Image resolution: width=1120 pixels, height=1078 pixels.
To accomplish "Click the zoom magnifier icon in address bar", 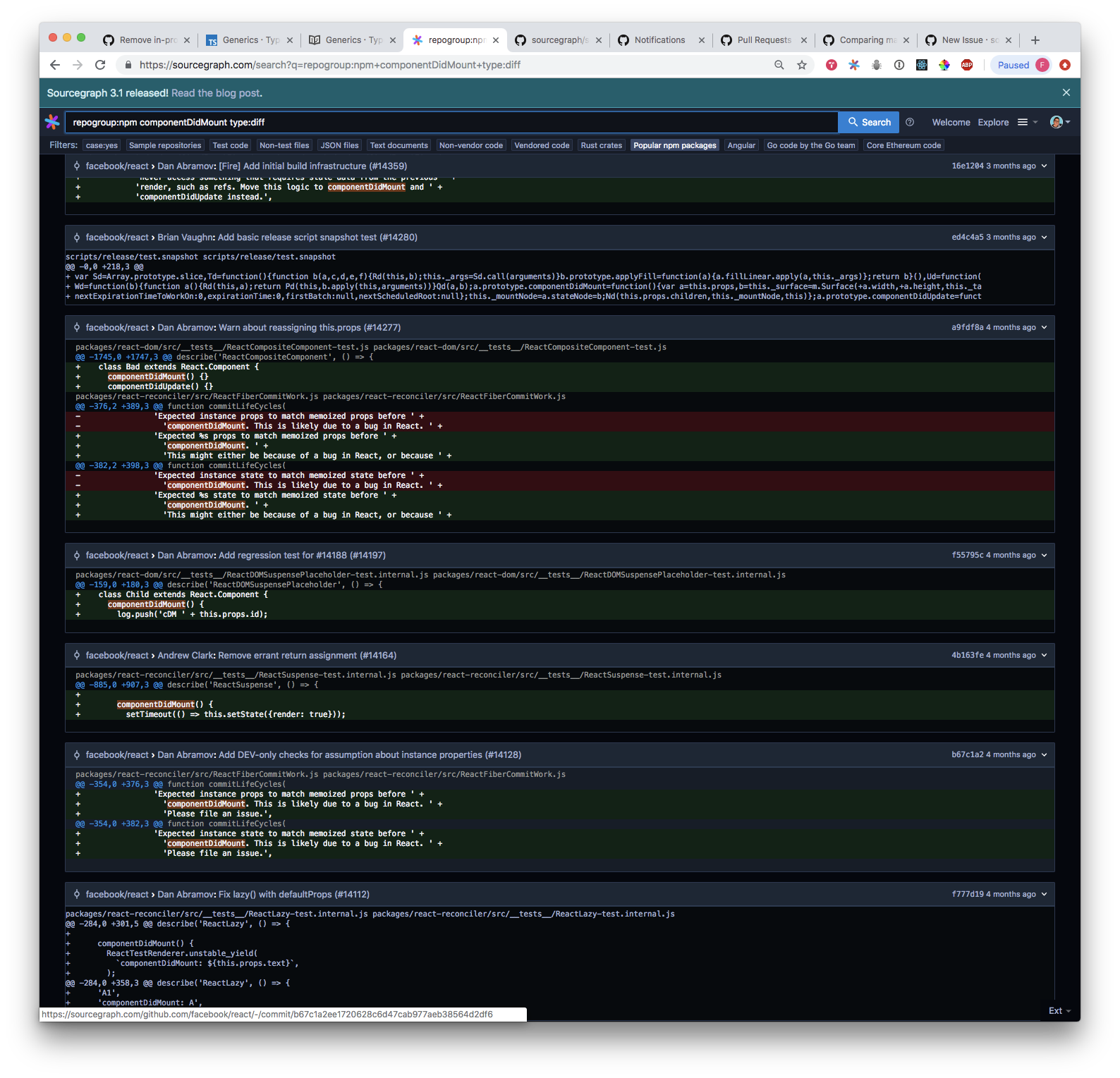I will coord(779,65).
